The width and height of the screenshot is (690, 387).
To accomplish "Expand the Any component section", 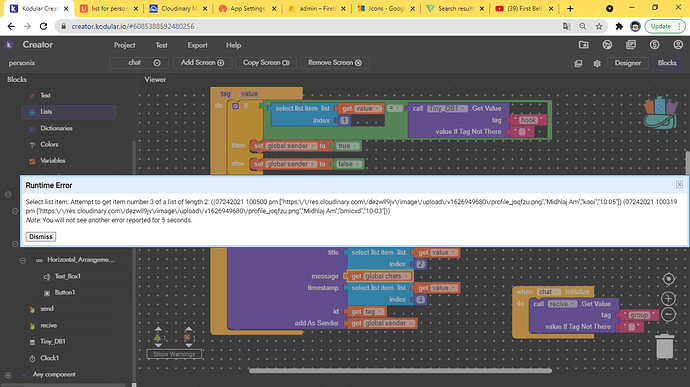I will click(x=8, y=375).
